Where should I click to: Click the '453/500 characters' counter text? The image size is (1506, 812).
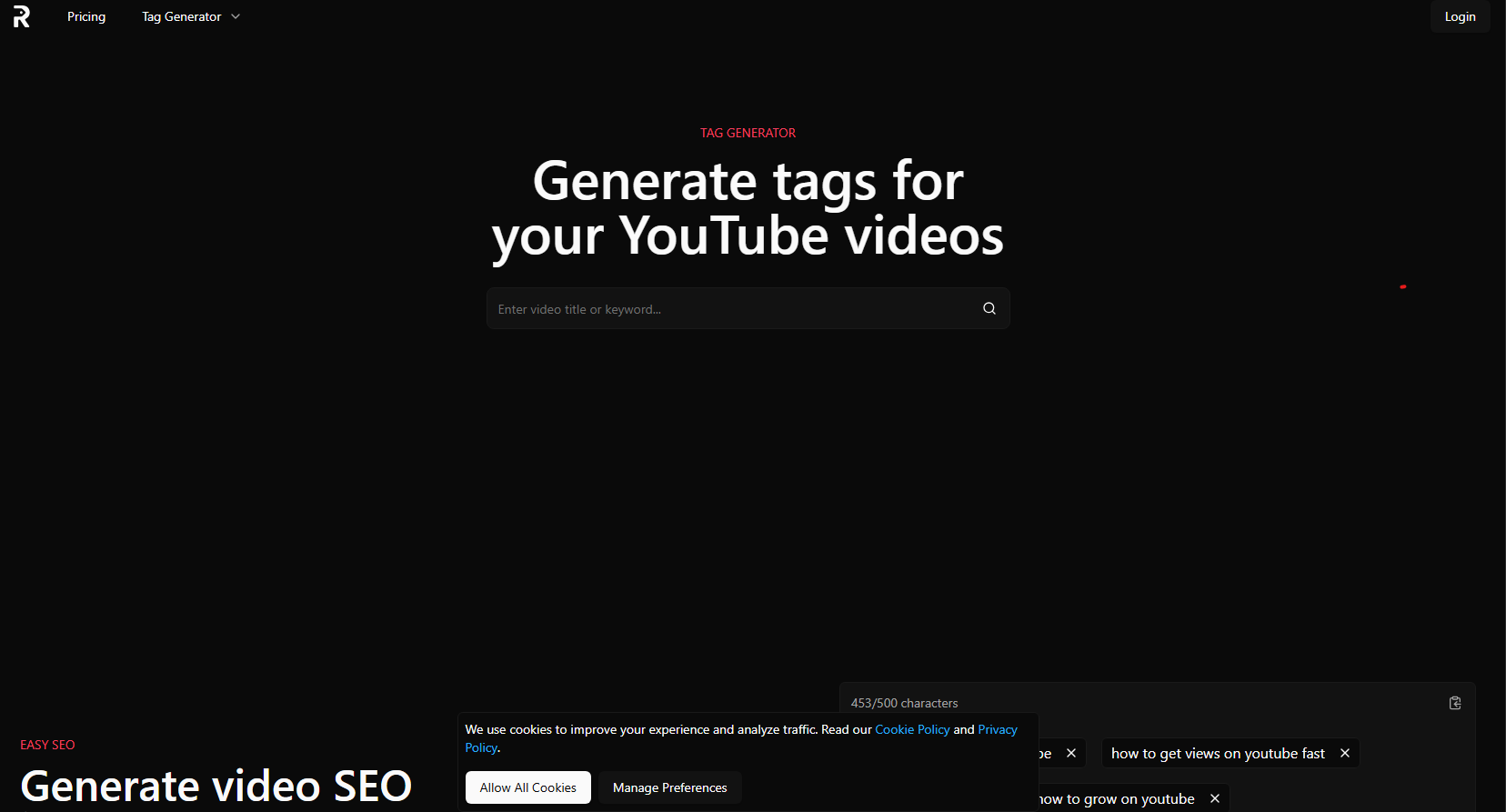pyautogui.click(x=904, y=703)
